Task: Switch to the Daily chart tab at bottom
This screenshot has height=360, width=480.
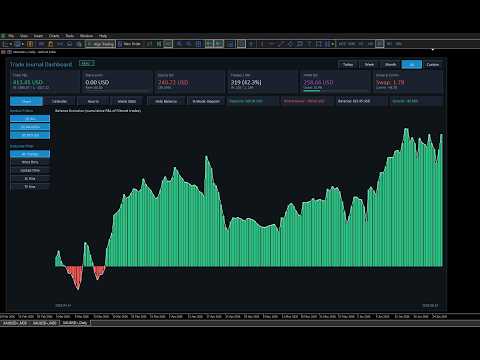Action: click(x=75, y=323)
